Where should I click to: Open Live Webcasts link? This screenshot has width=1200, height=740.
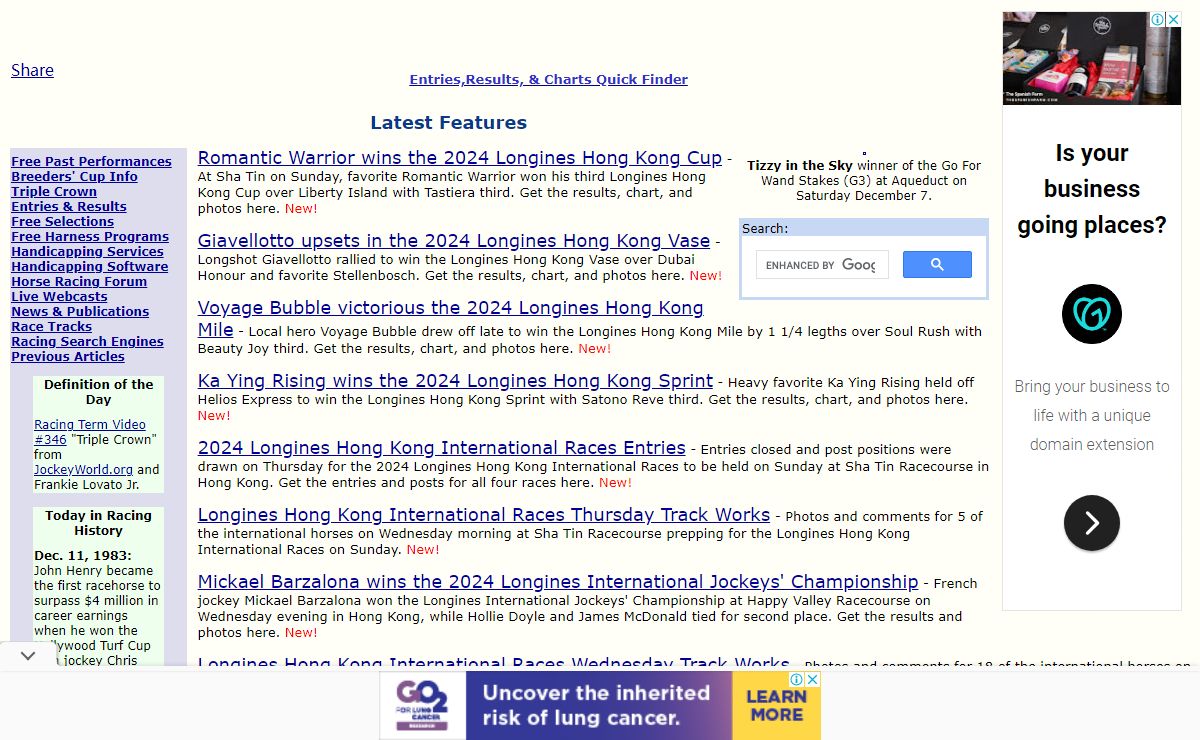click(x=59, y=297)
